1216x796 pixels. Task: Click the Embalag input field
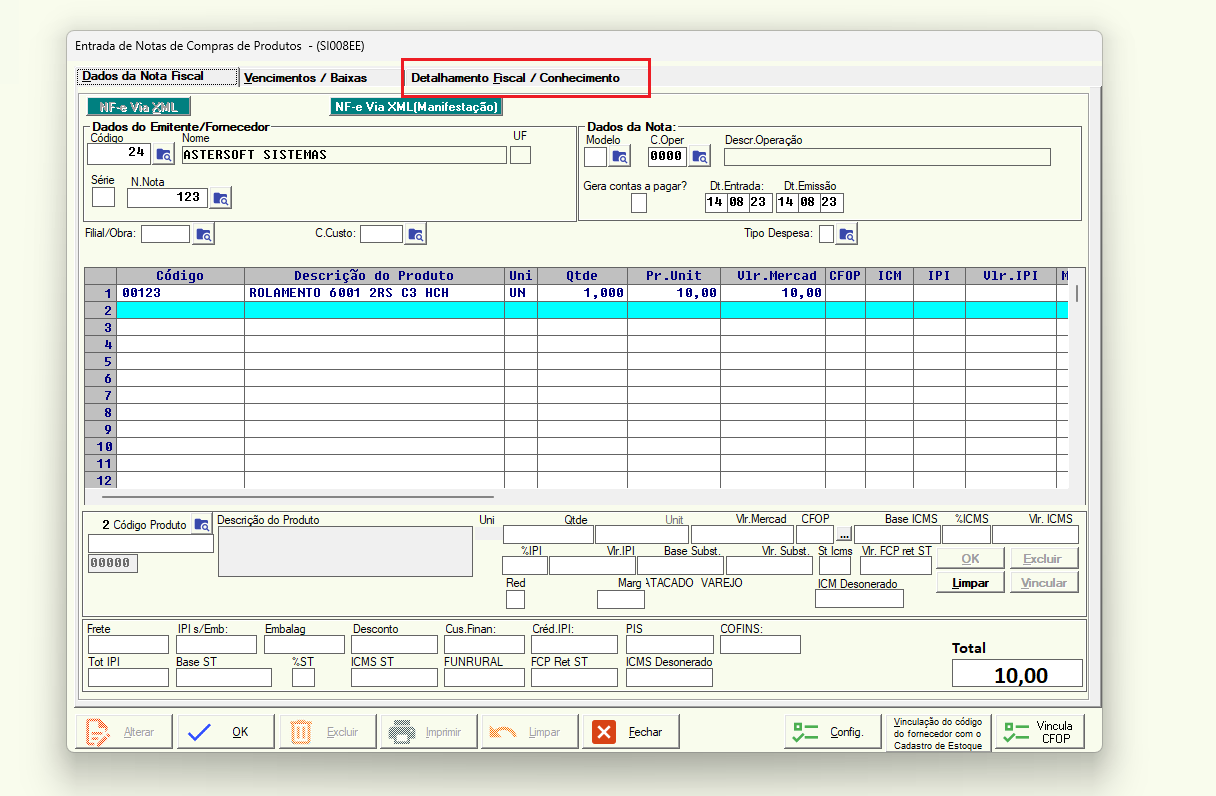click(304, 645)
